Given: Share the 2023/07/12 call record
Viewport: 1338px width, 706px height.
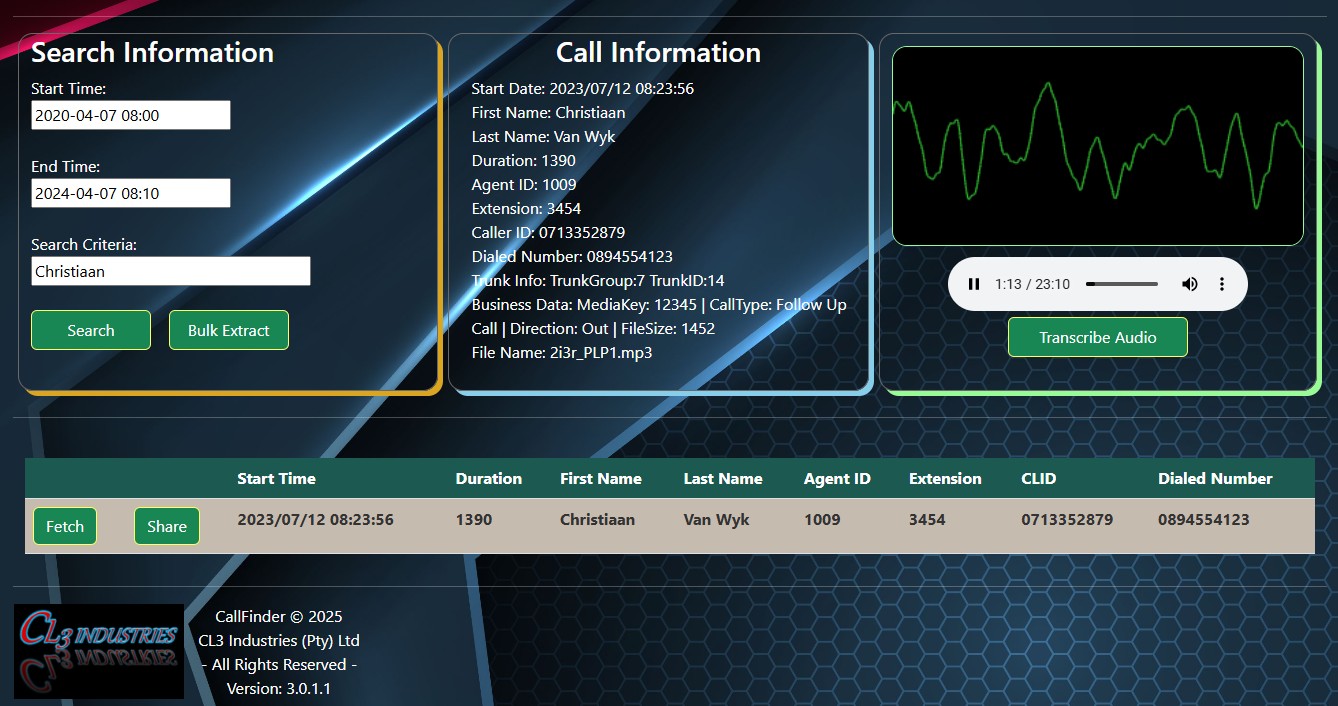Looking at the screenshot, I should 166,525.
